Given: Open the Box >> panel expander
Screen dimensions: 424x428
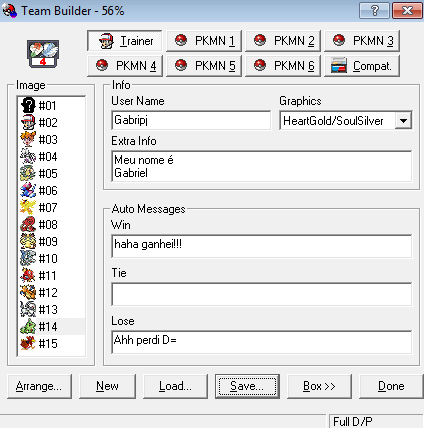Looking at the screenshot, I should [319, 386].
